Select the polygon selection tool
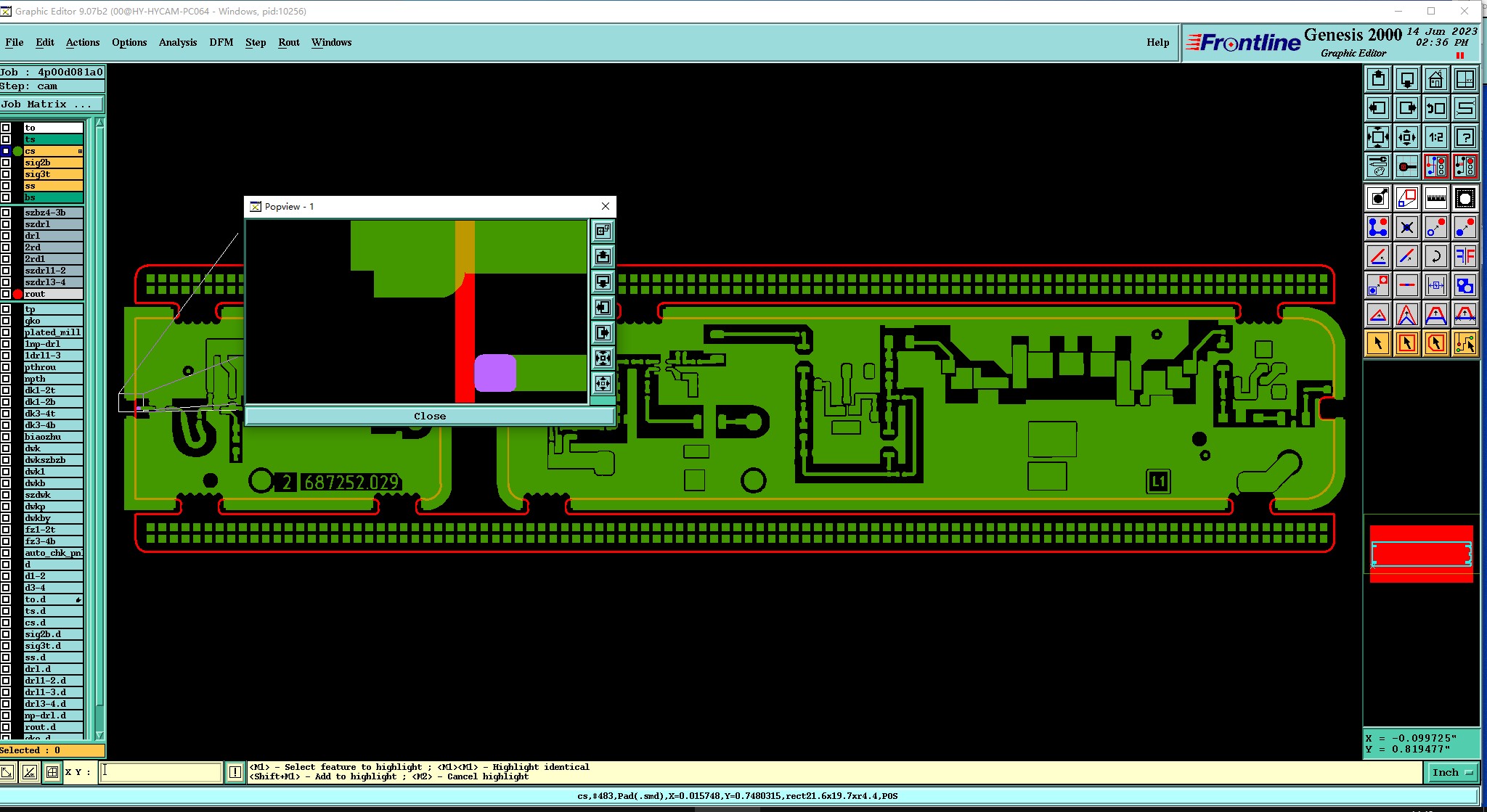Image resolution: width=1487 pixels, height=812 pixels. tap(1435, 343)
